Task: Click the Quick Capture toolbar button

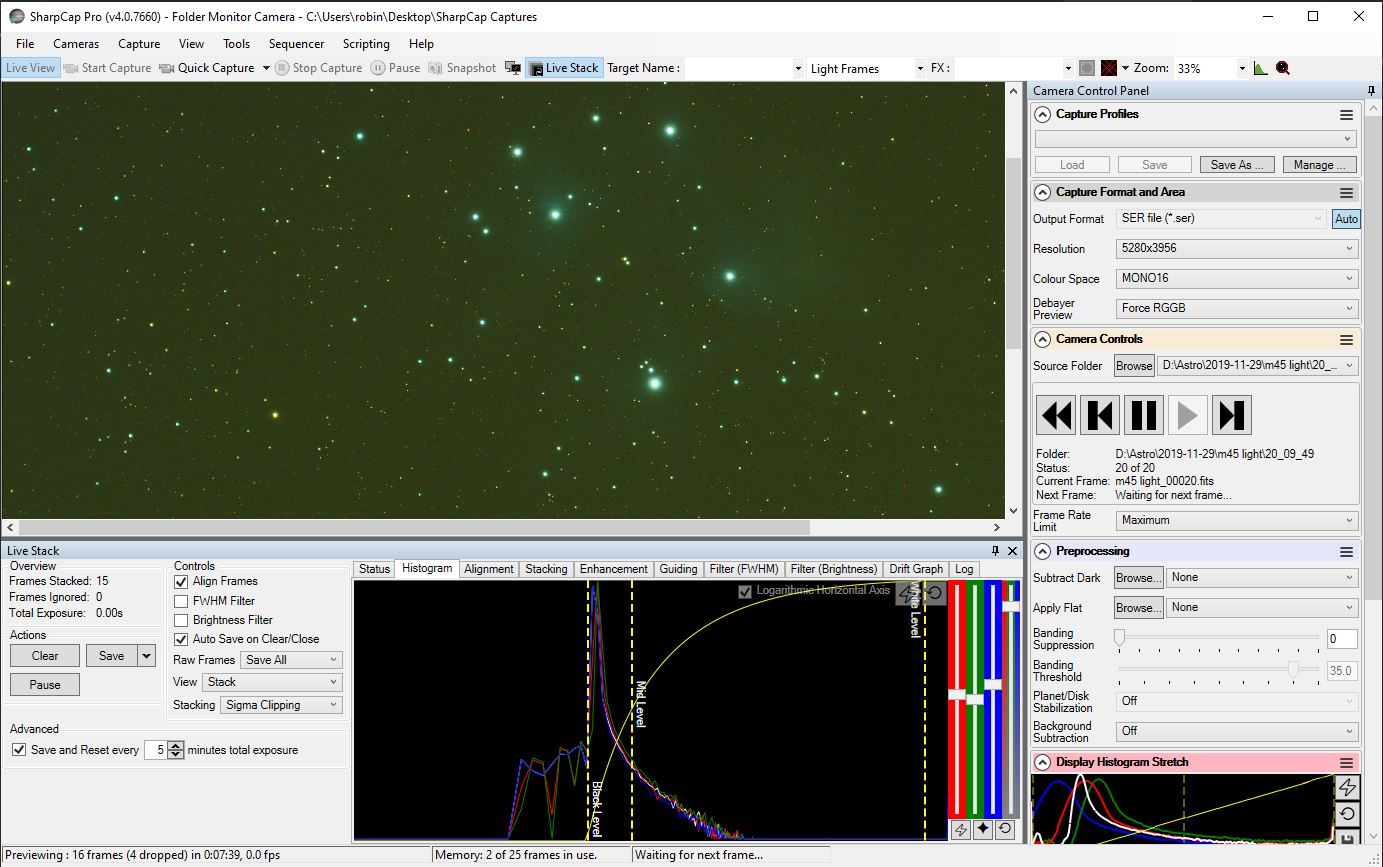Action: [207, 68]
